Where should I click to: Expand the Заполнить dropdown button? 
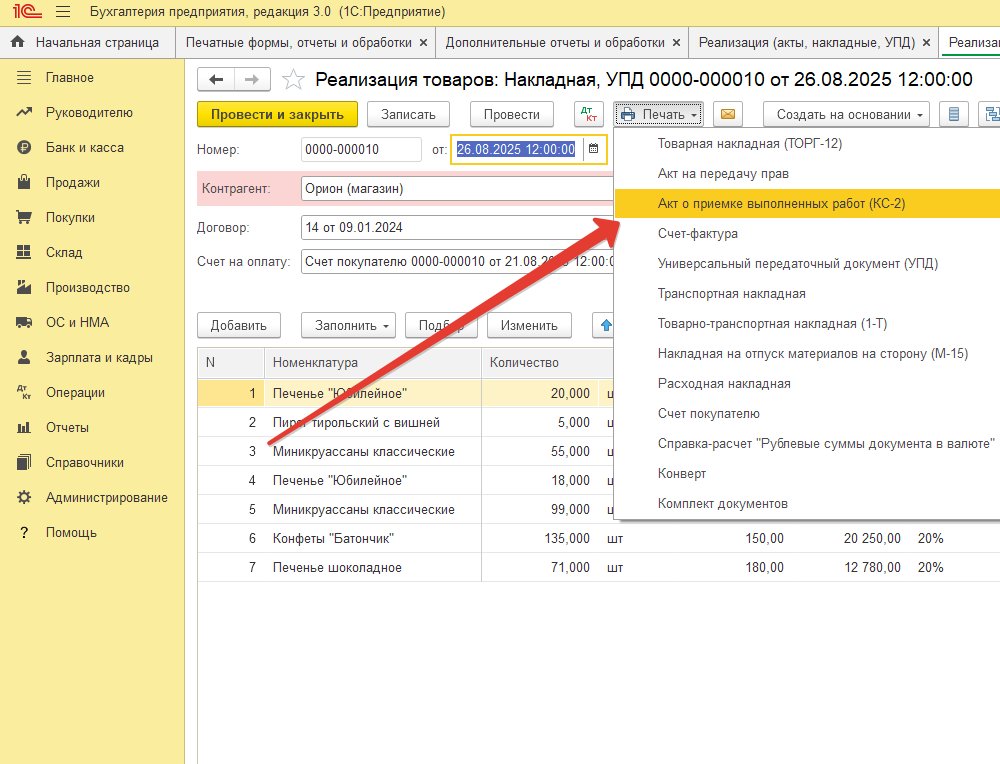click(x=348, y=325)
